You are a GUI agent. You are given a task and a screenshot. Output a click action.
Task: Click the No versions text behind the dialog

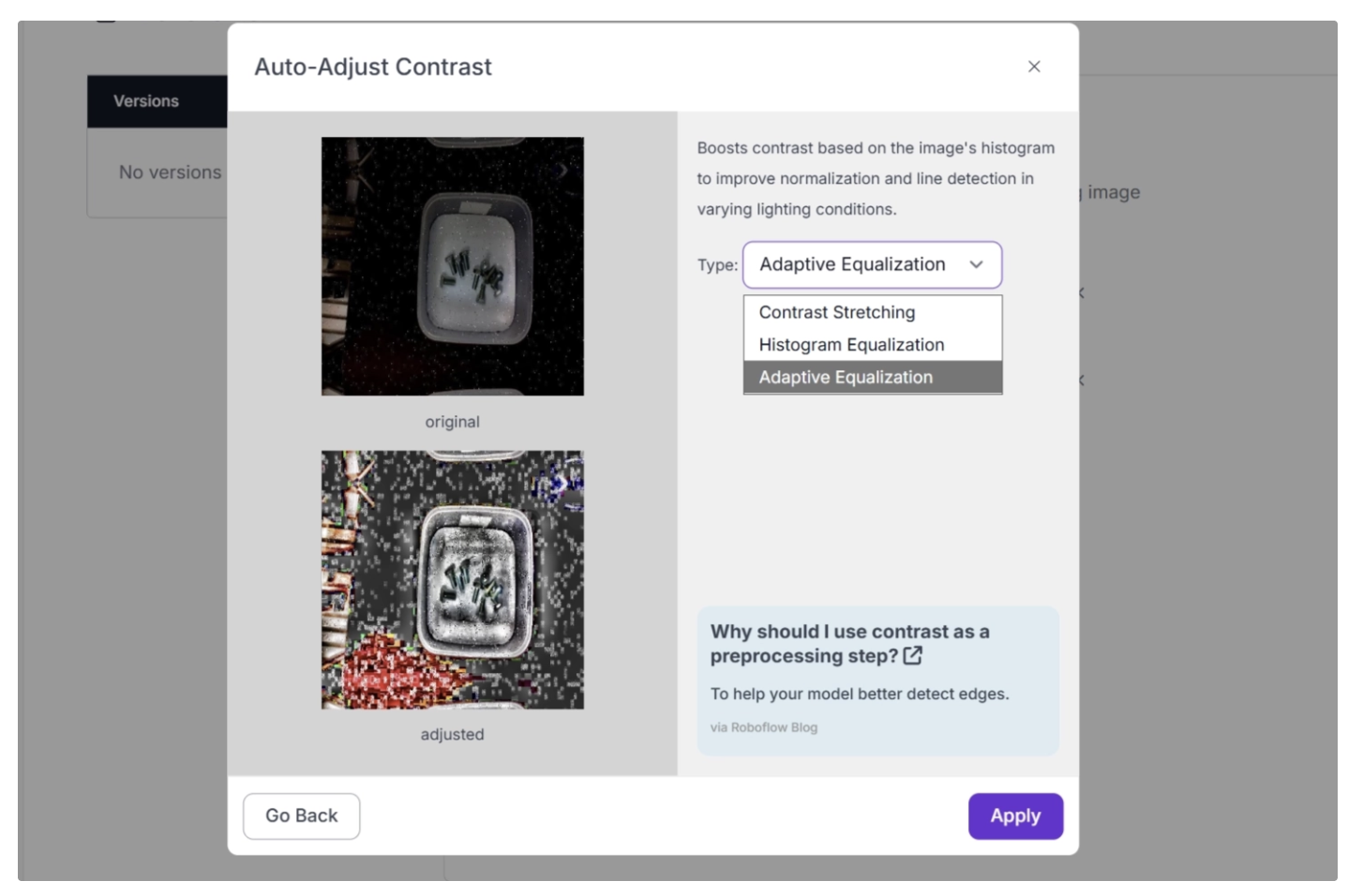click(x=170, y=172)
